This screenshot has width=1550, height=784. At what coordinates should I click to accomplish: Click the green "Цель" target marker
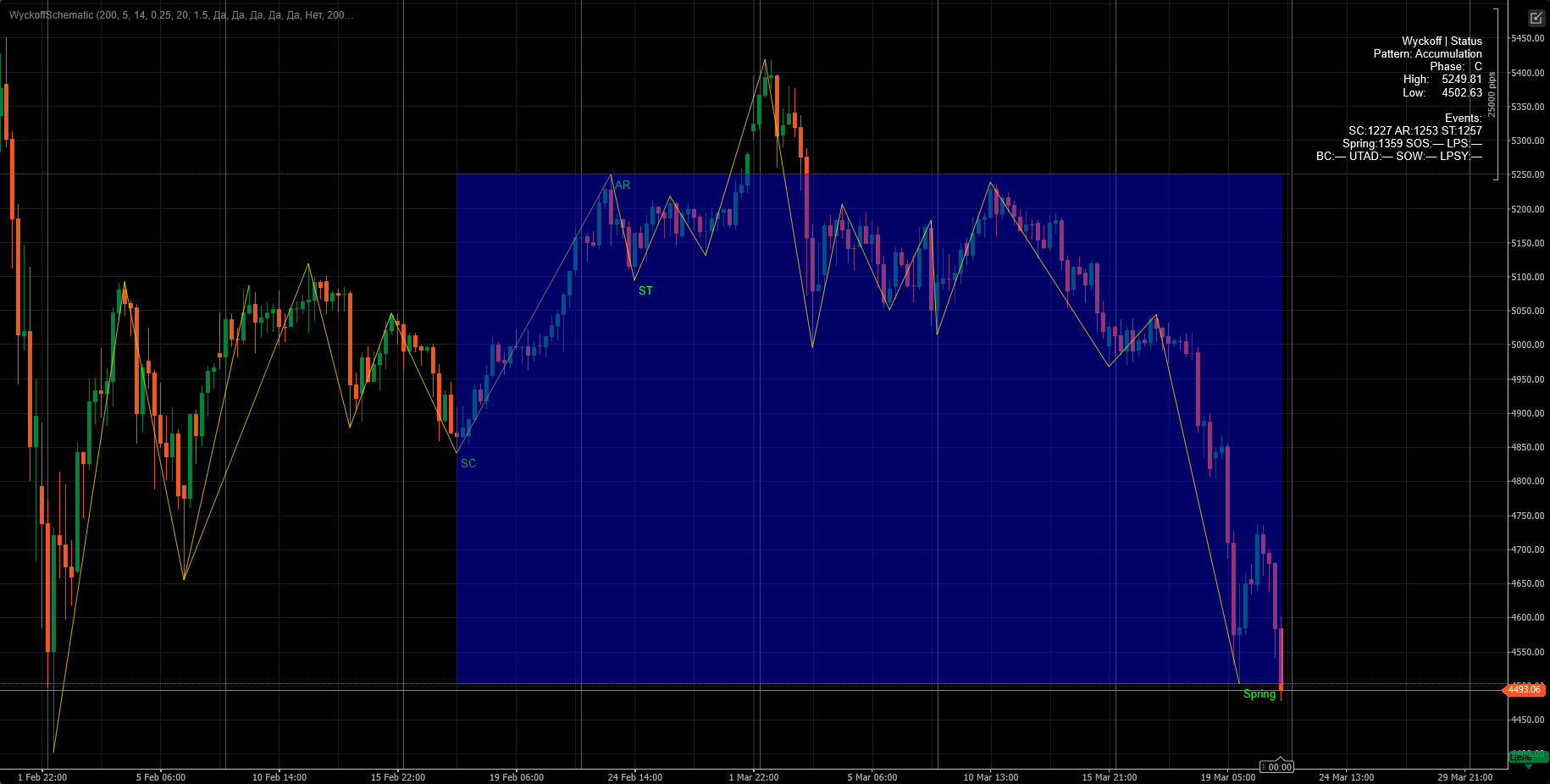[1527, 757]
